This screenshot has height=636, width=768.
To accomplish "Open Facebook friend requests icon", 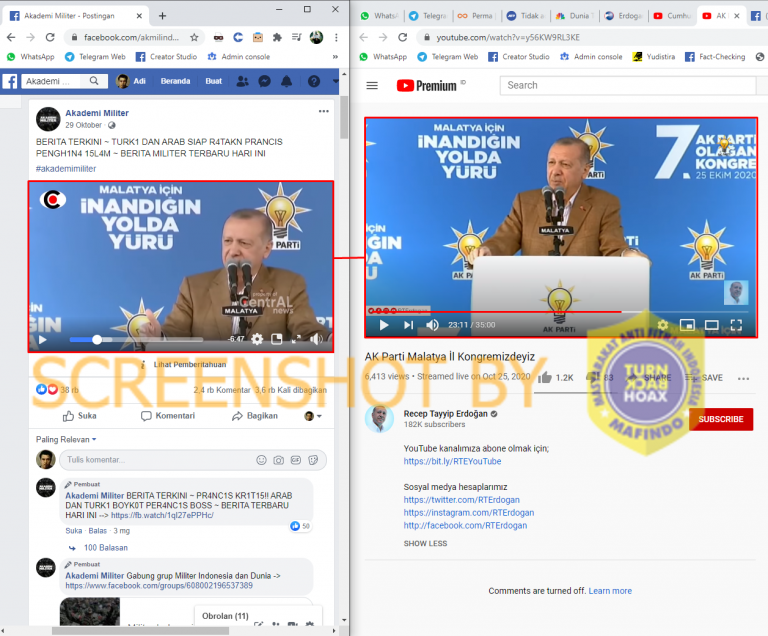I will point(242,81).
